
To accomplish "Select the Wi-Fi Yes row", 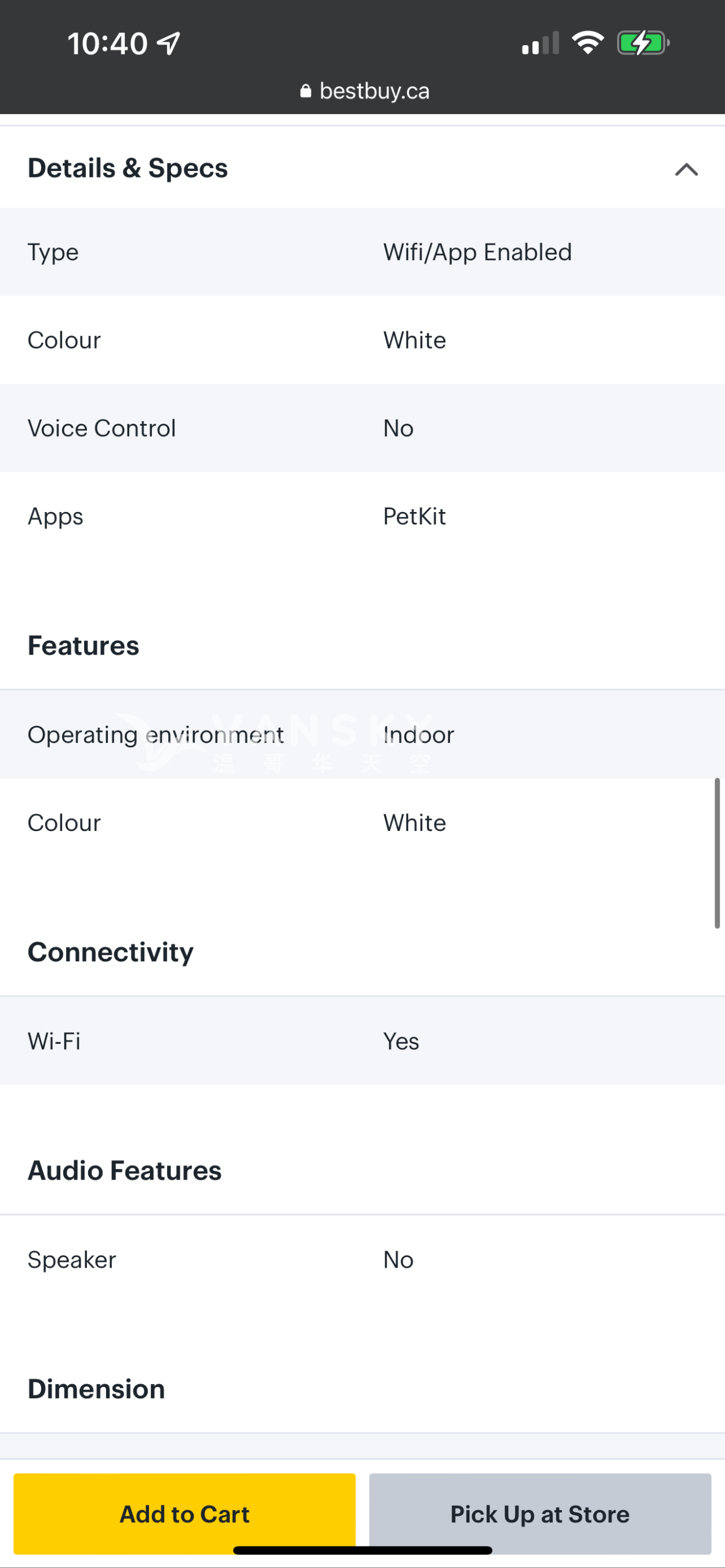I will tap(362, 1041).
